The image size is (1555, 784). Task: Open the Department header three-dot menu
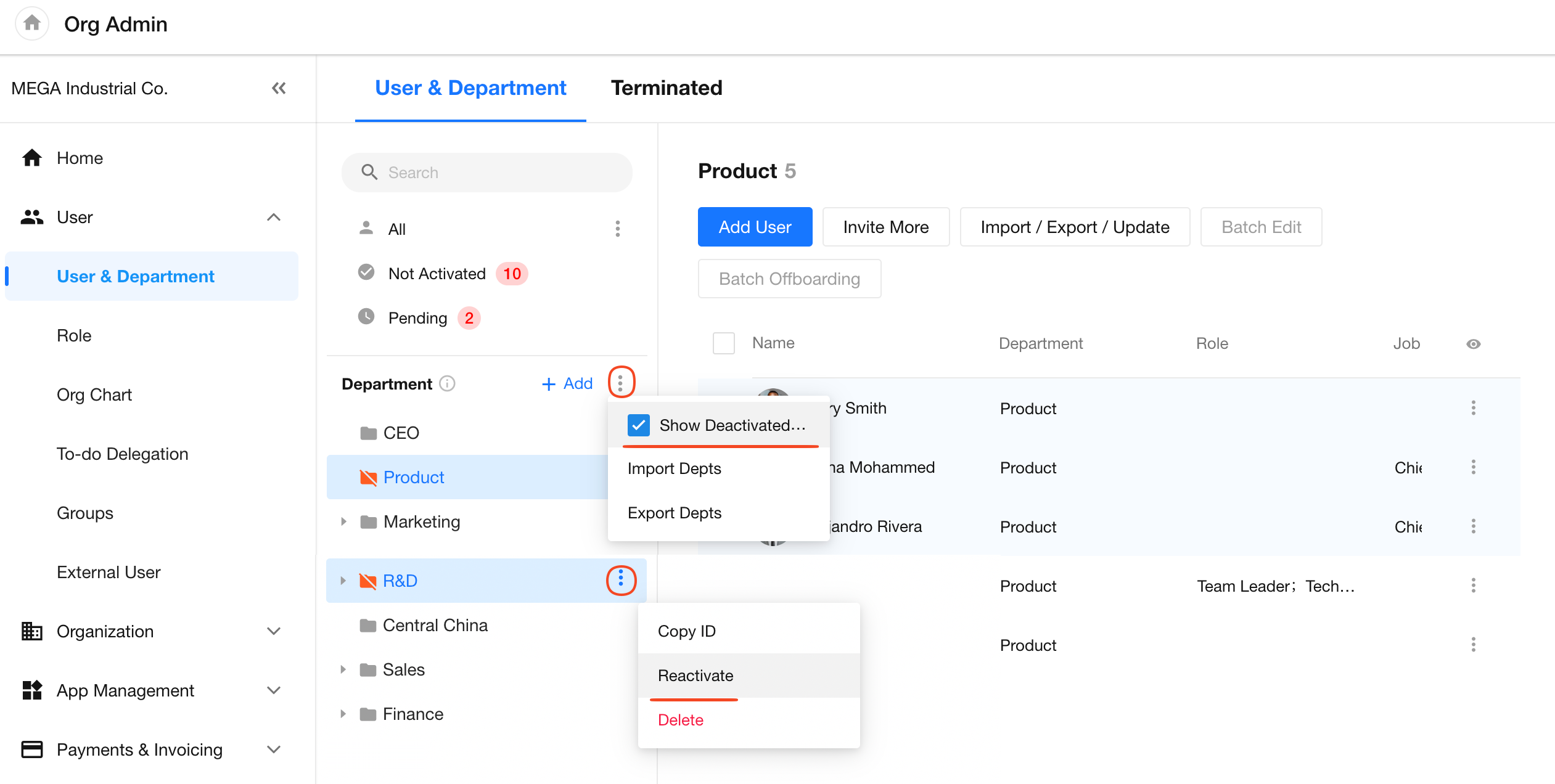pos(620,383)
